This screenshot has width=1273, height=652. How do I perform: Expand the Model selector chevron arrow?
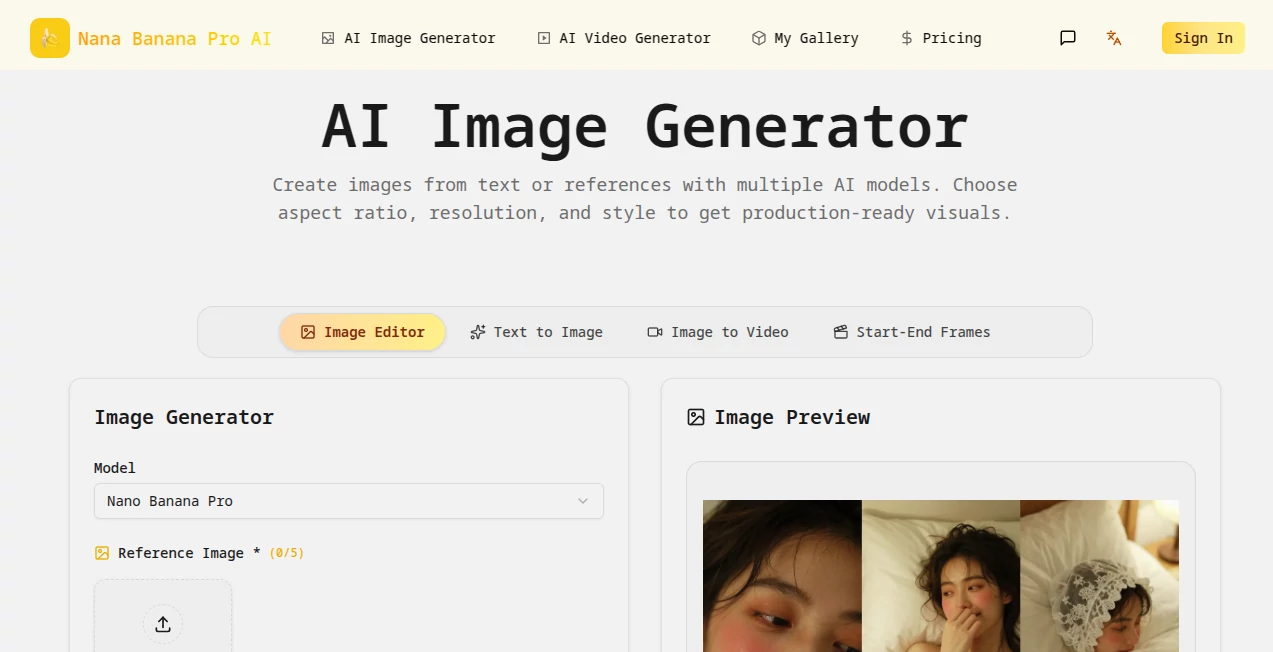[583, 501]
